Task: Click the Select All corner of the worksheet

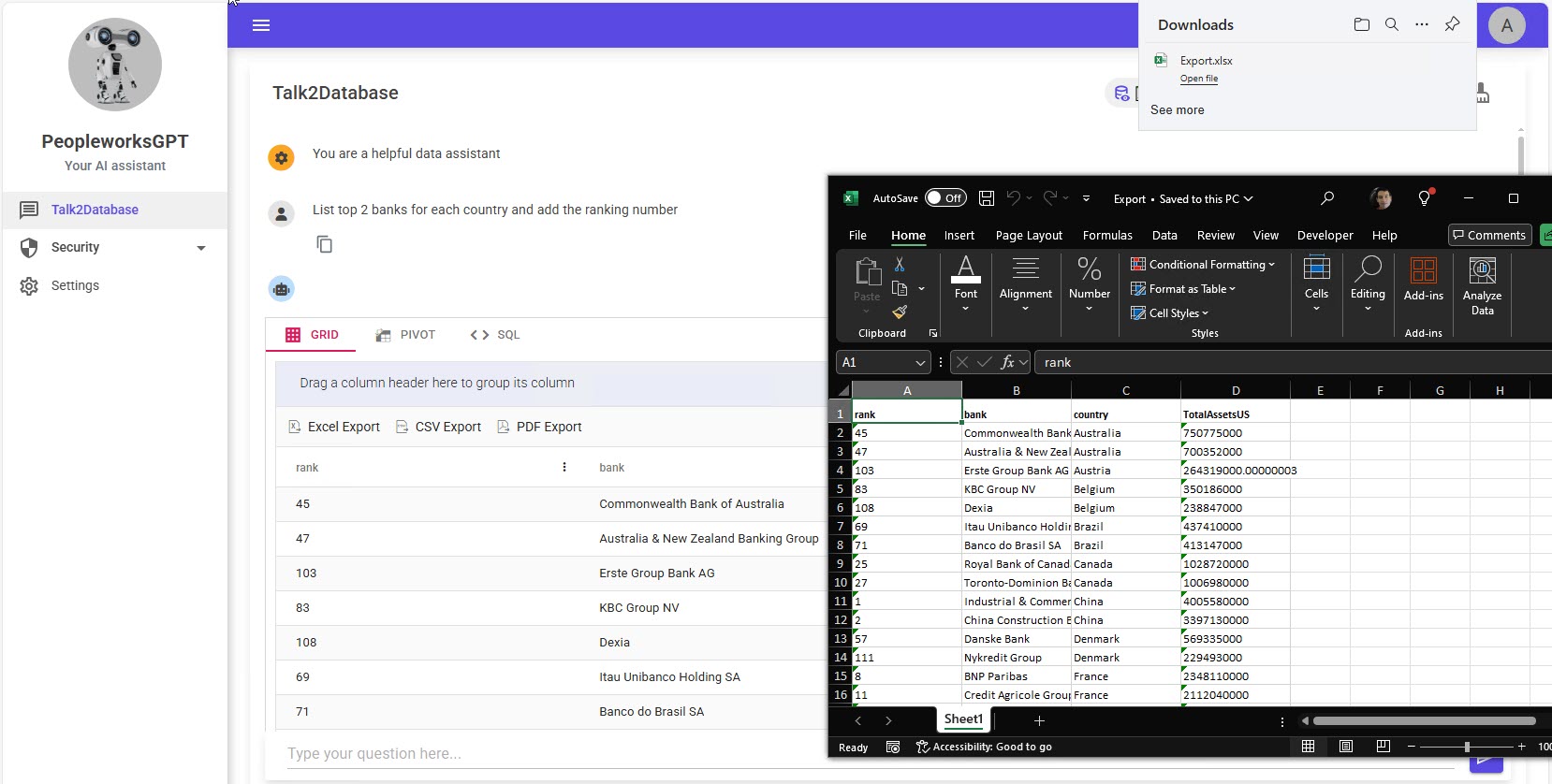Action: 841,390
